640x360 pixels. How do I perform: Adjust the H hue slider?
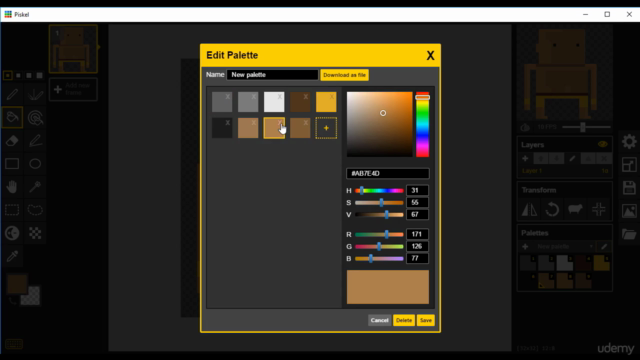pos(379,191)
